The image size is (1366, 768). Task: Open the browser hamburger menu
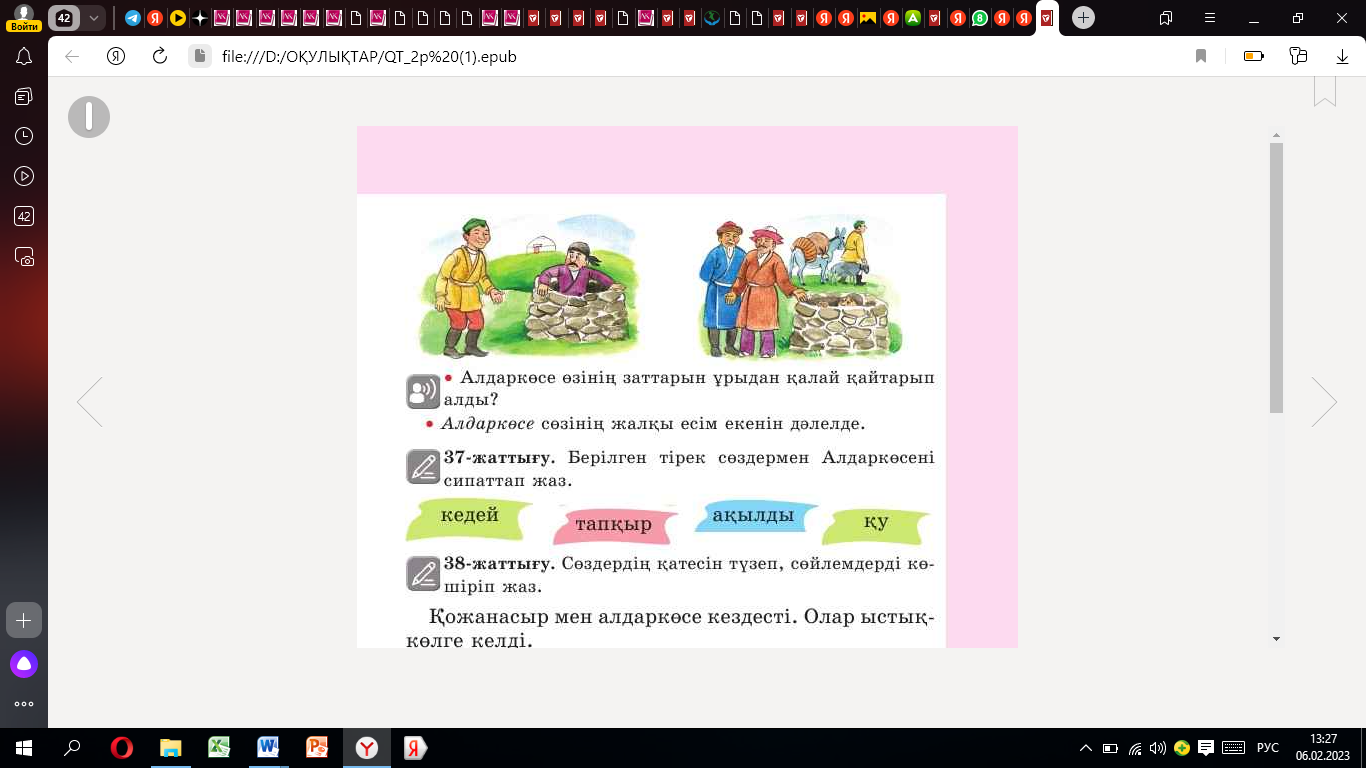[x=1210, y=18]
